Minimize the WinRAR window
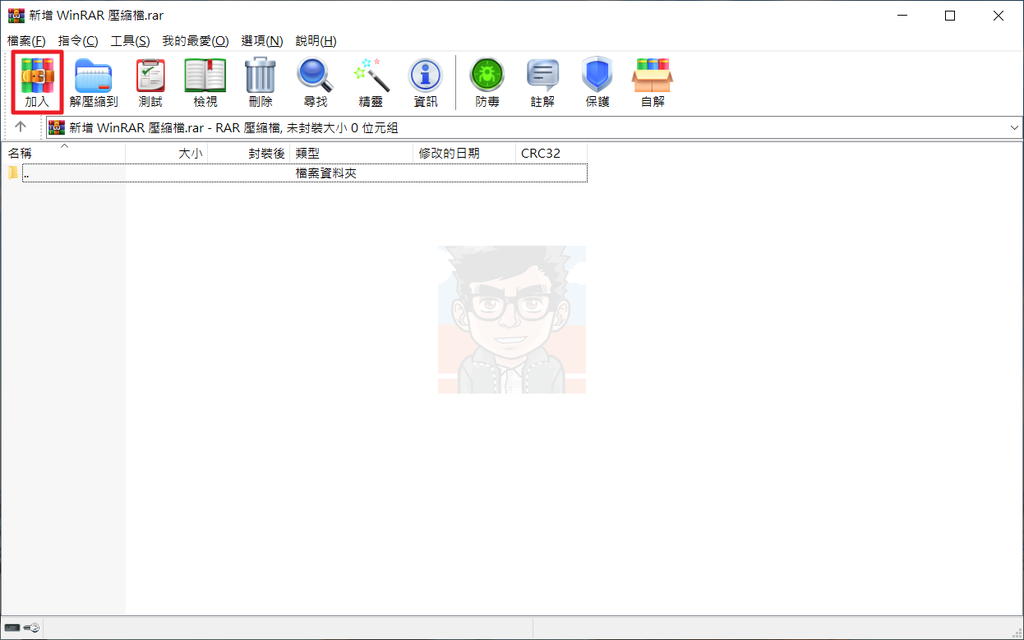Screen dimensions: 1024x640 [x=903, y=16]
